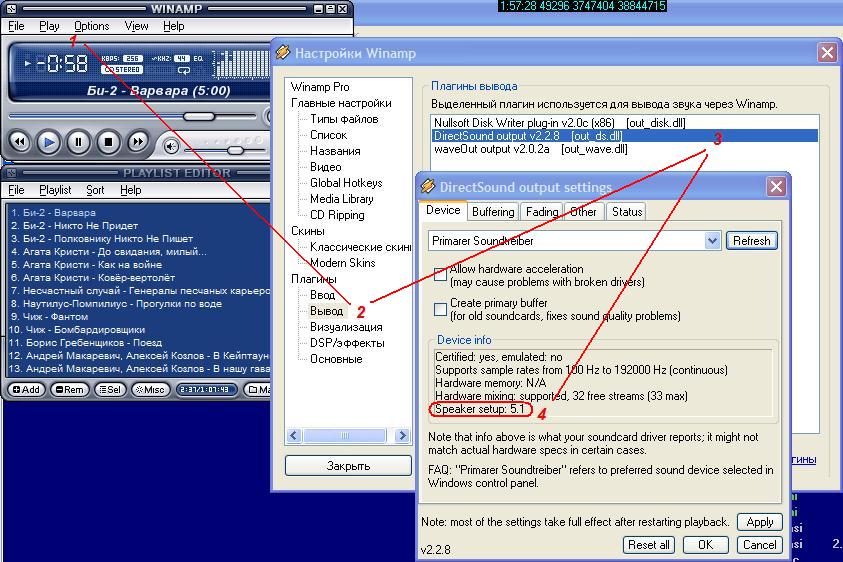Screen dimensions: 843x562
Task: Pause playback in the Winamp player
Action: click(78, 143)
